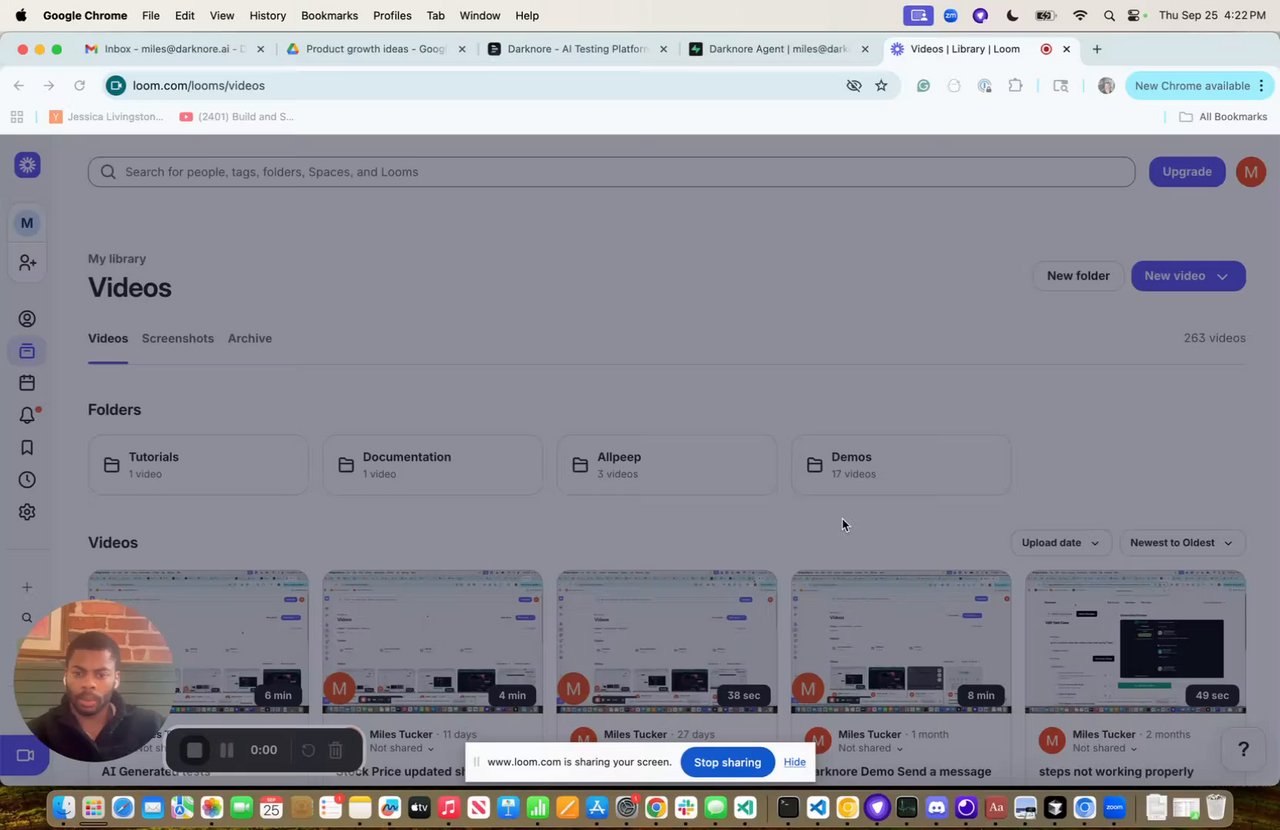Open Jessica Livingston bookmark
This screenshot has width=1280, height=830.
click(x=106, y=117)
